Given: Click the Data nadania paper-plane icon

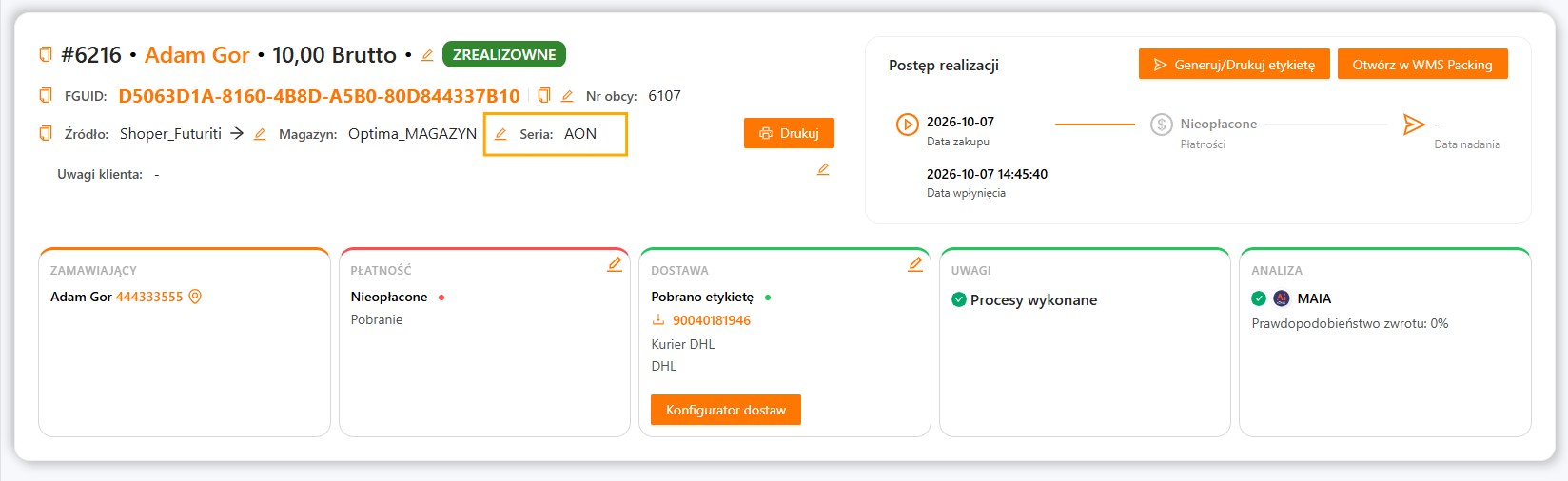Looking at the screenshot, I should coord(1414,125).
